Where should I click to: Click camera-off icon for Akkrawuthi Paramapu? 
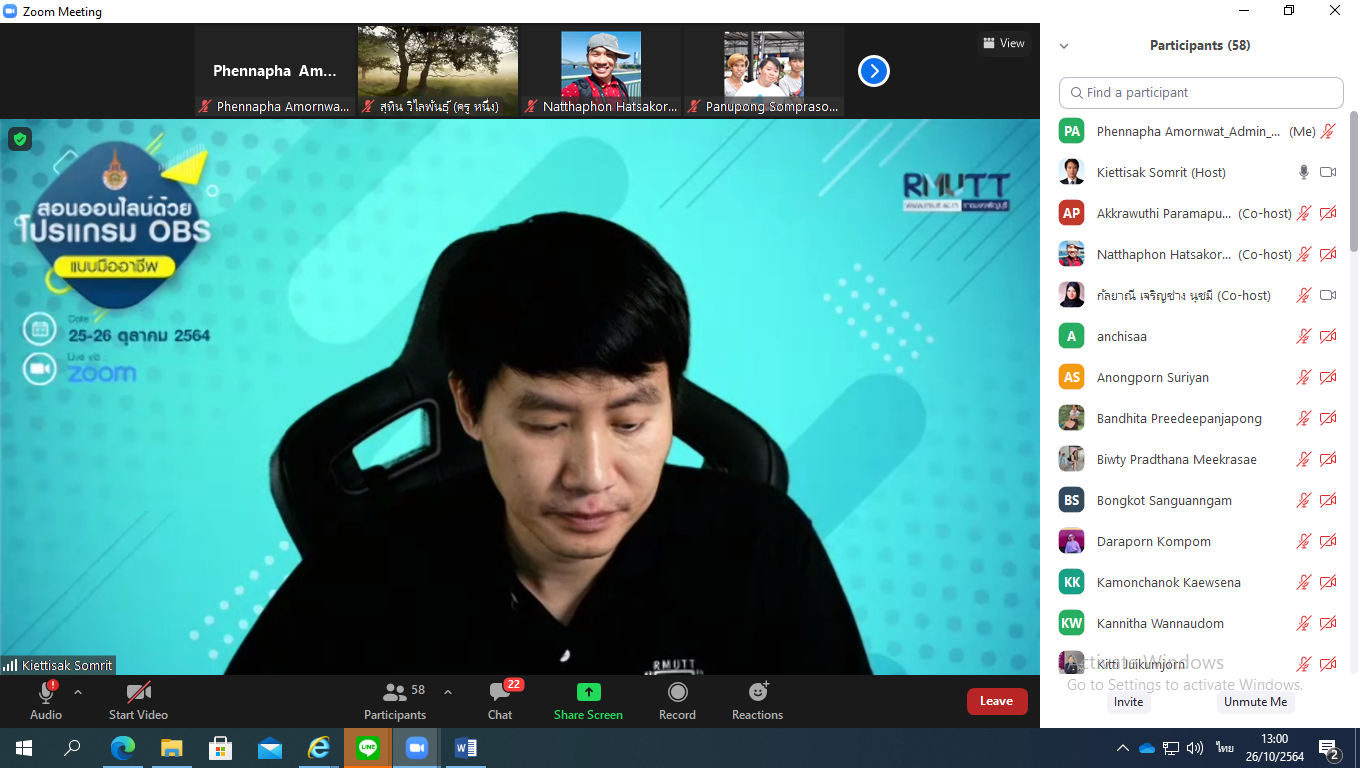(x=1328, y=213)
